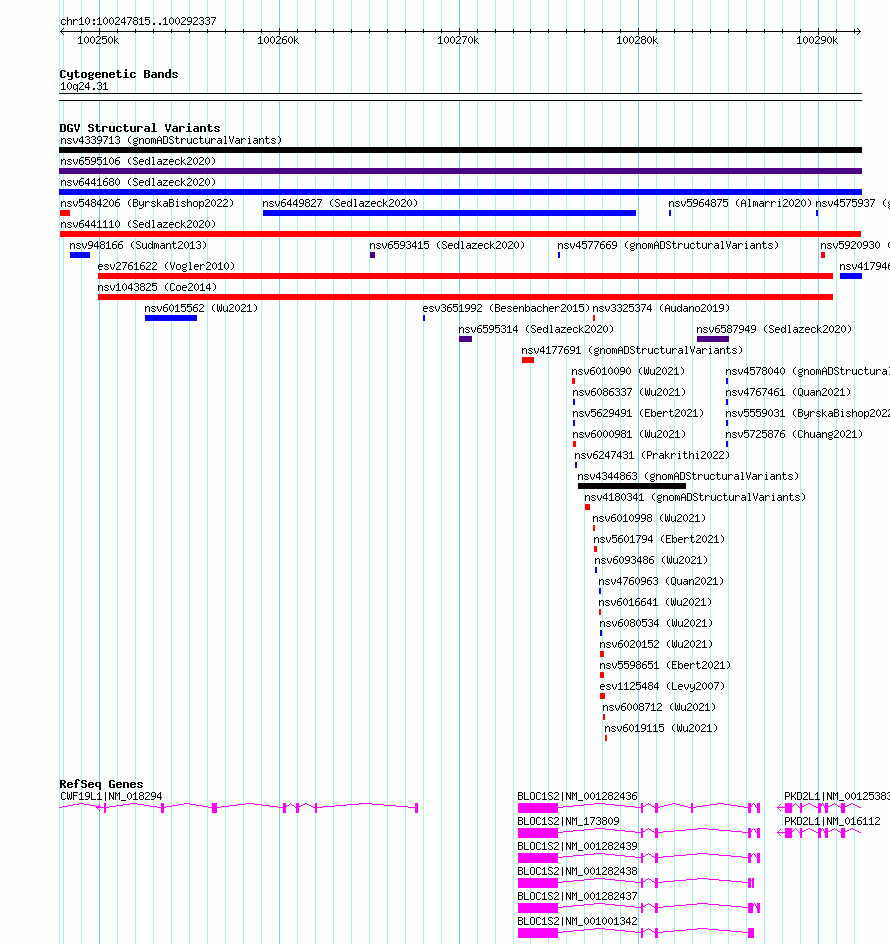
Task: Click the nsv6000981 (Wu2021) label
Action: (x=629, y=434)
